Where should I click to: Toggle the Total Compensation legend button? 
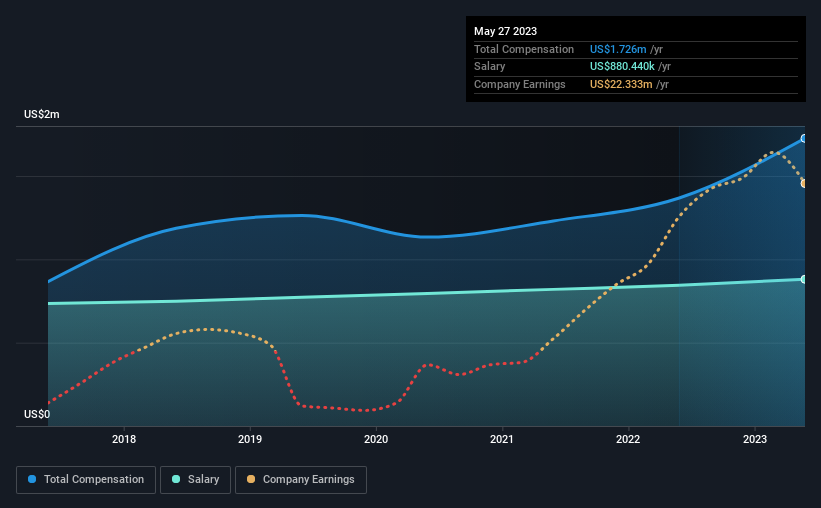point(86,480)
